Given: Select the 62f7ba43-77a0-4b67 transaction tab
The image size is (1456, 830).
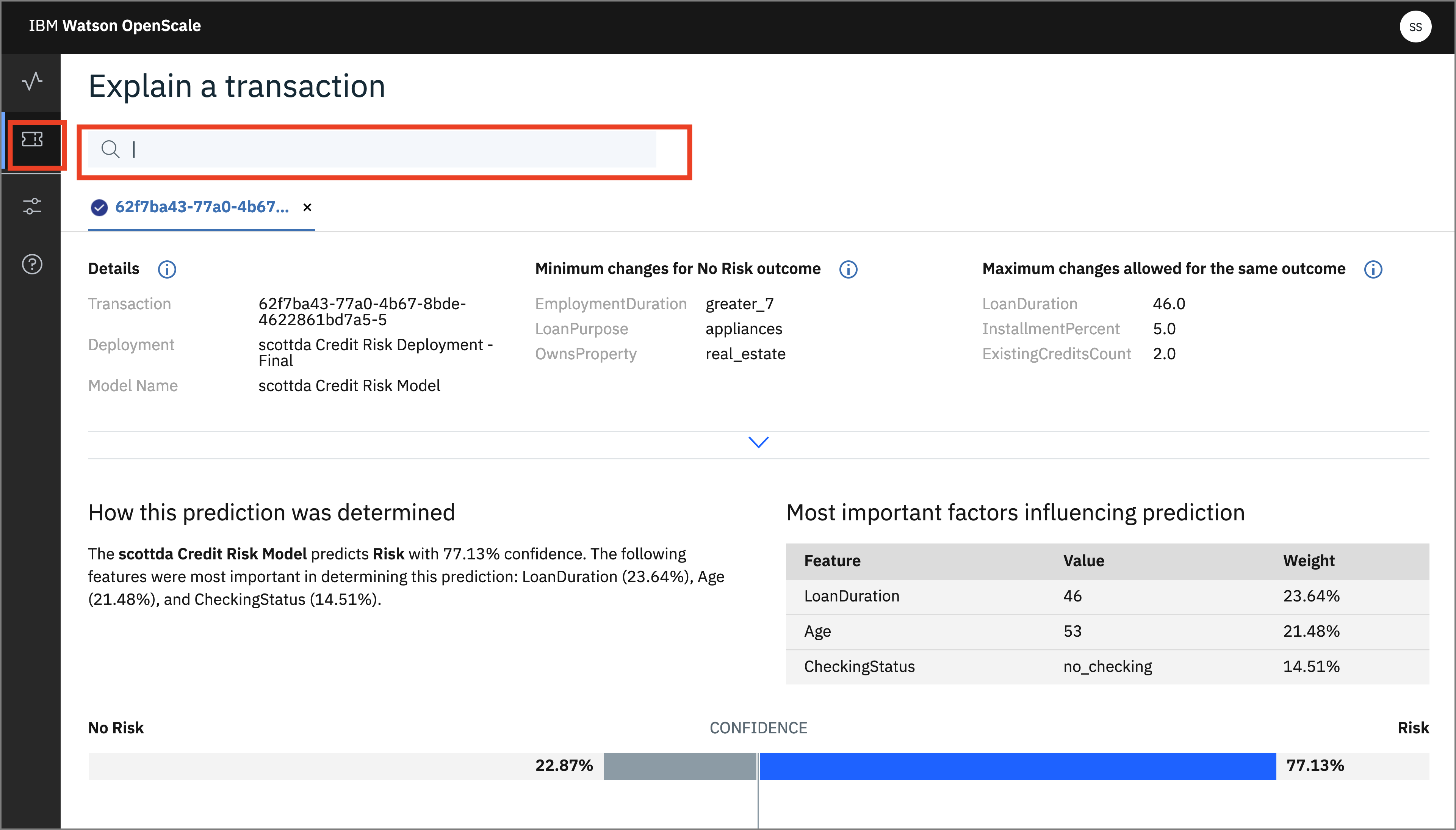Looking at the screenshot, I should [202, 208].
